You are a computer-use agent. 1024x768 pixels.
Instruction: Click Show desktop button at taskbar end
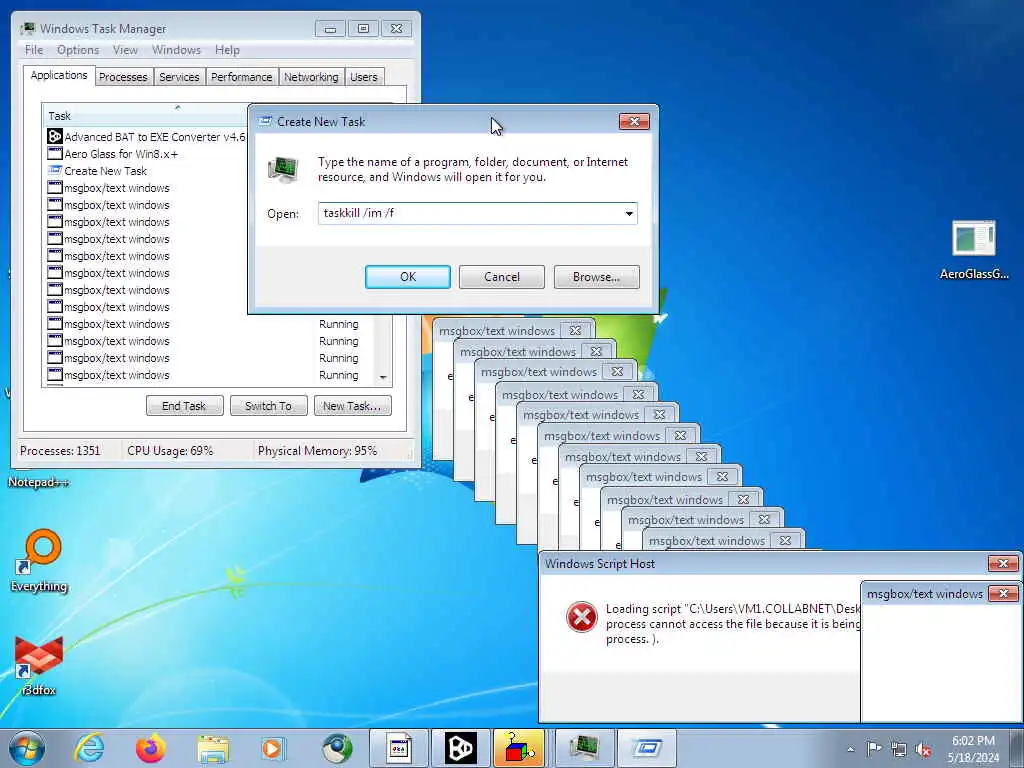click(x=1017, y=748)
